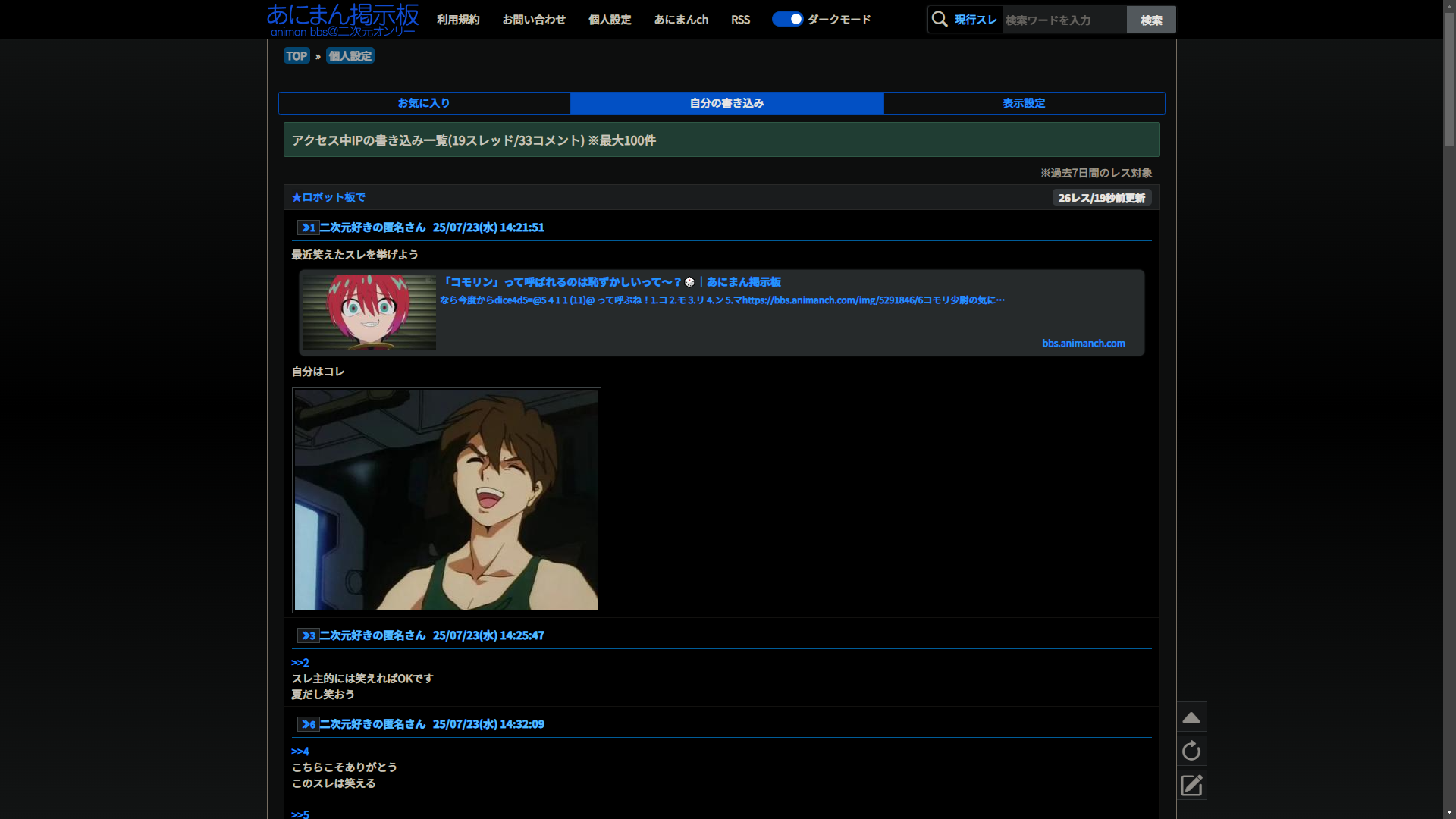The height and width of the screenshot is (819, 1456).
Task: Click the >>3 post number badge
Action: pyautogui.click(x=308, y=635)
